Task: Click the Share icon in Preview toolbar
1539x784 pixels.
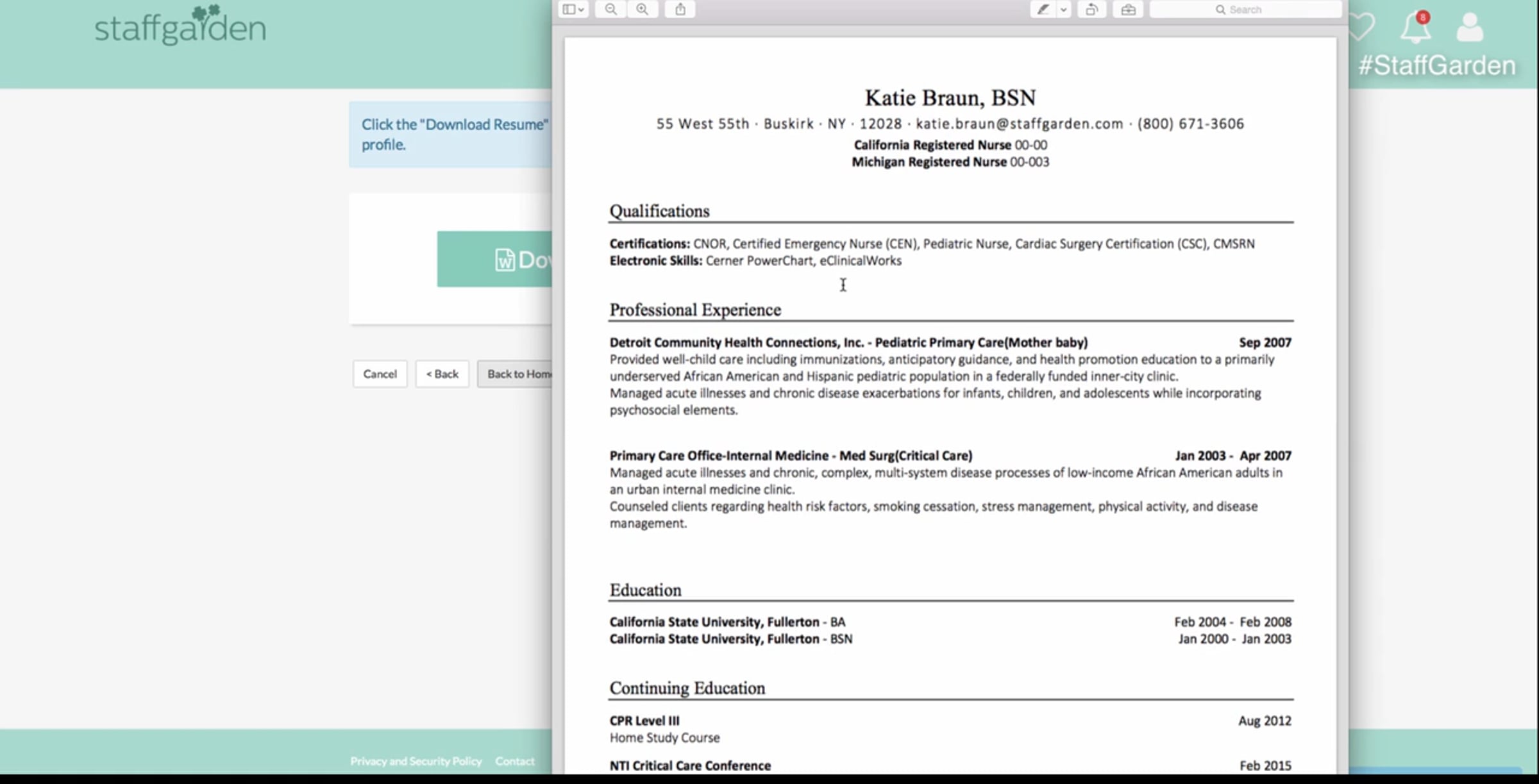Action: (x=680, y=10)
